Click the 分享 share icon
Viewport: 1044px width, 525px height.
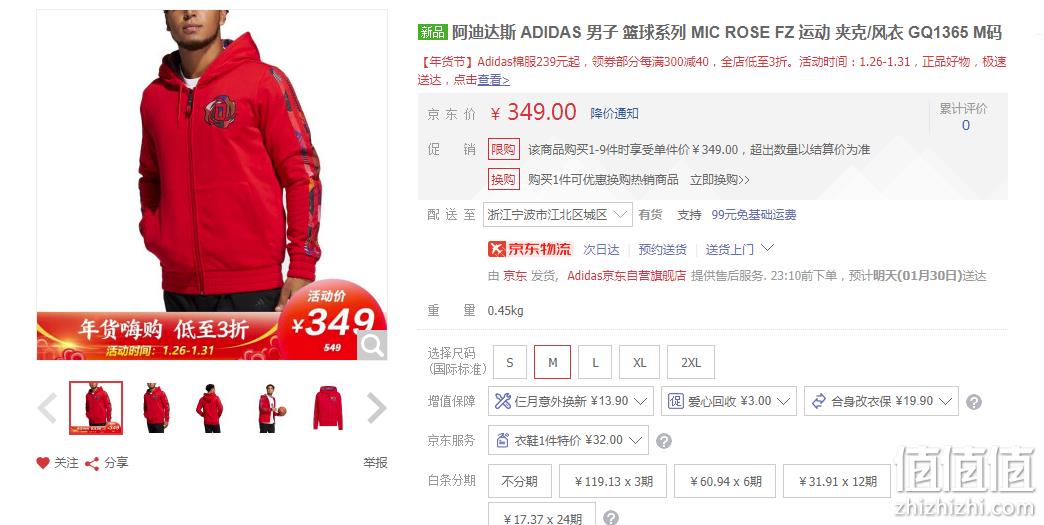(x=92, y=463)
